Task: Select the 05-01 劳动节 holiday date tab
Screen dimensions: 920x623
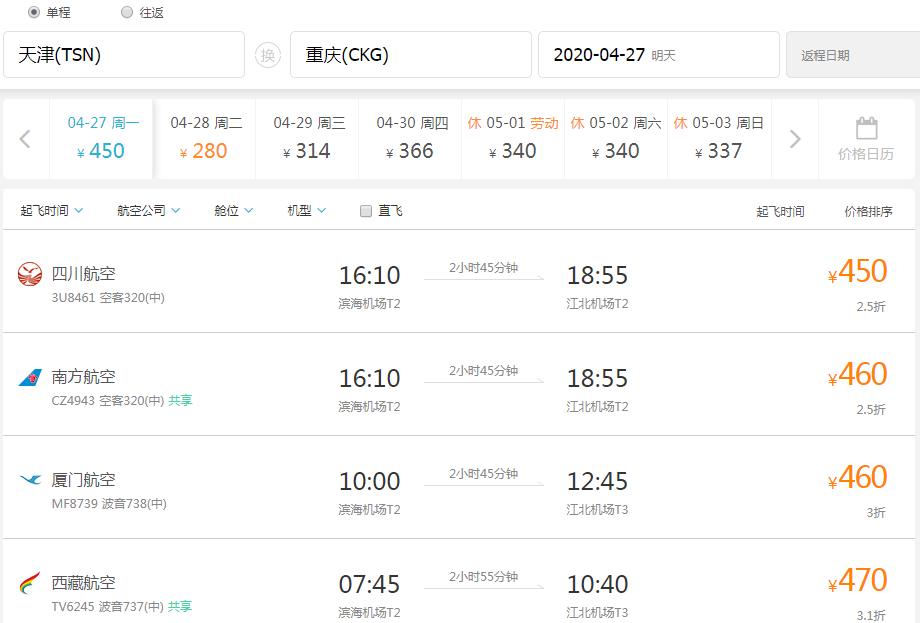Action: (x=512, y=139)
